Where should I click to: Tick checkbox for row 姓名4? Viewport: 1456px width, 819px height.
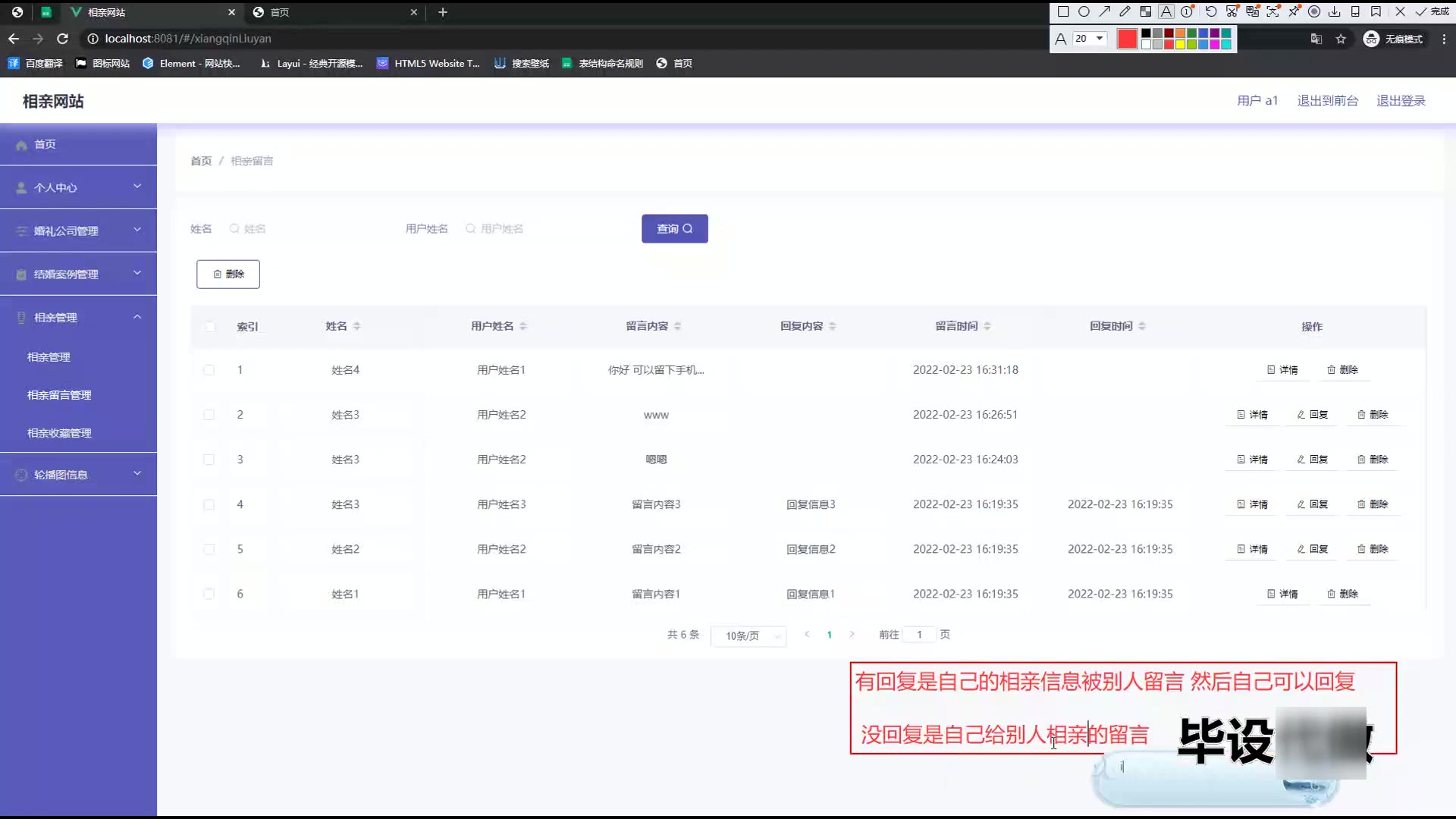tap(209, 370)
